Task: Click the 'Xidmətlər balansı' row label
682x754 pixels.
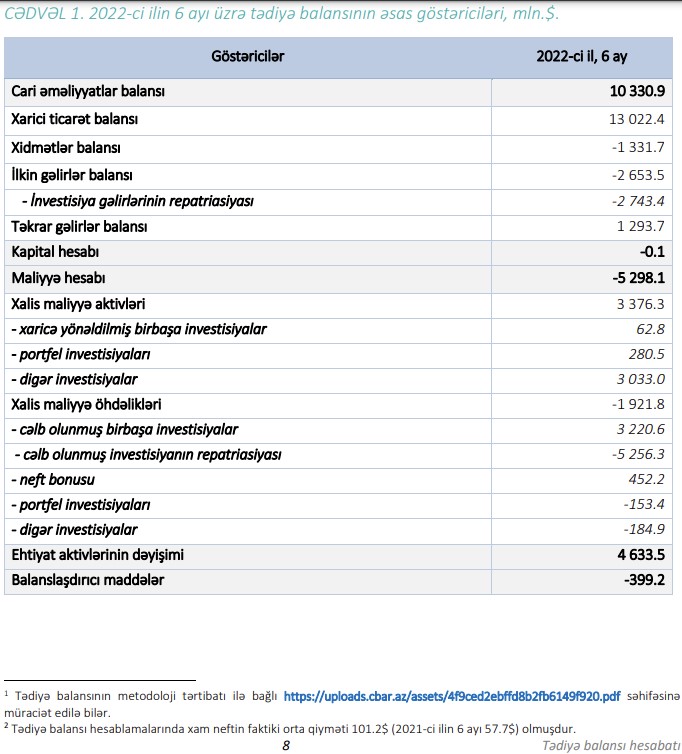Action: point(66,148)
